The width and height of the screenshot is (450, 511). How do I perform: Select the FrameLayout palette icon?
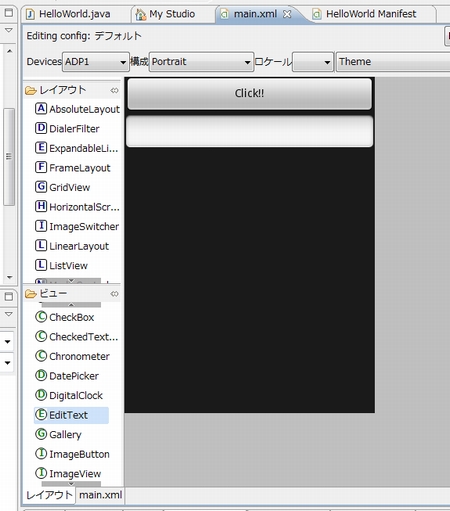point(41,167)
